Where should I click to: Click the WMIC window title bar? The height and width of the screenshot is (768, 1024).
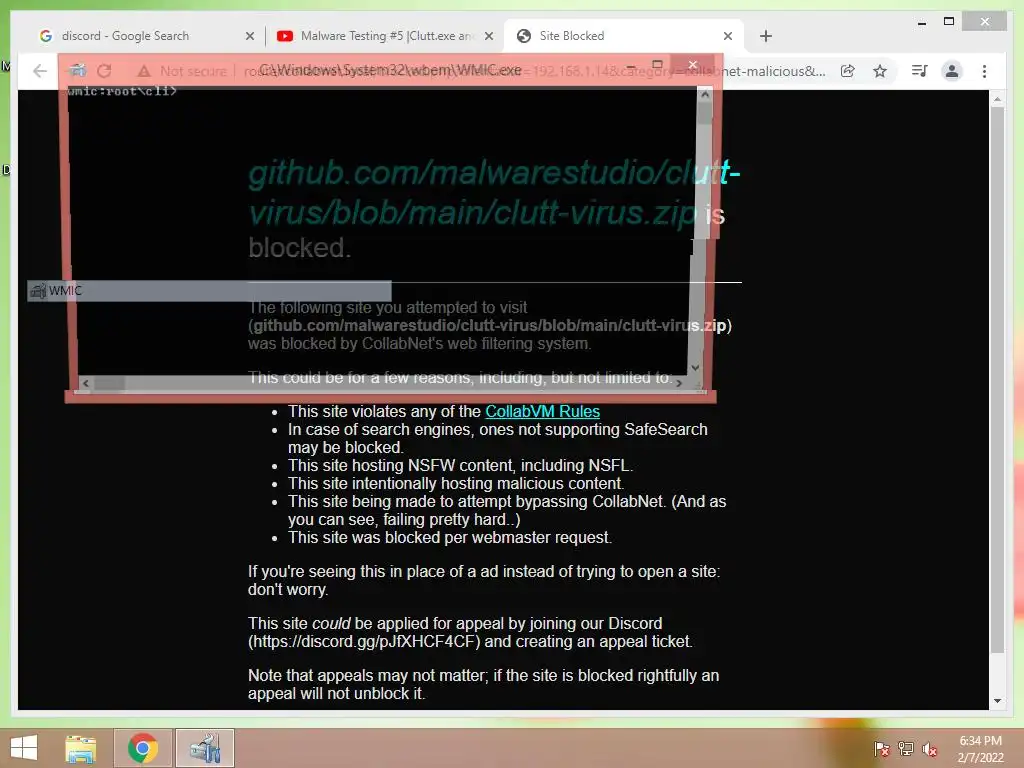click(390, 69)
